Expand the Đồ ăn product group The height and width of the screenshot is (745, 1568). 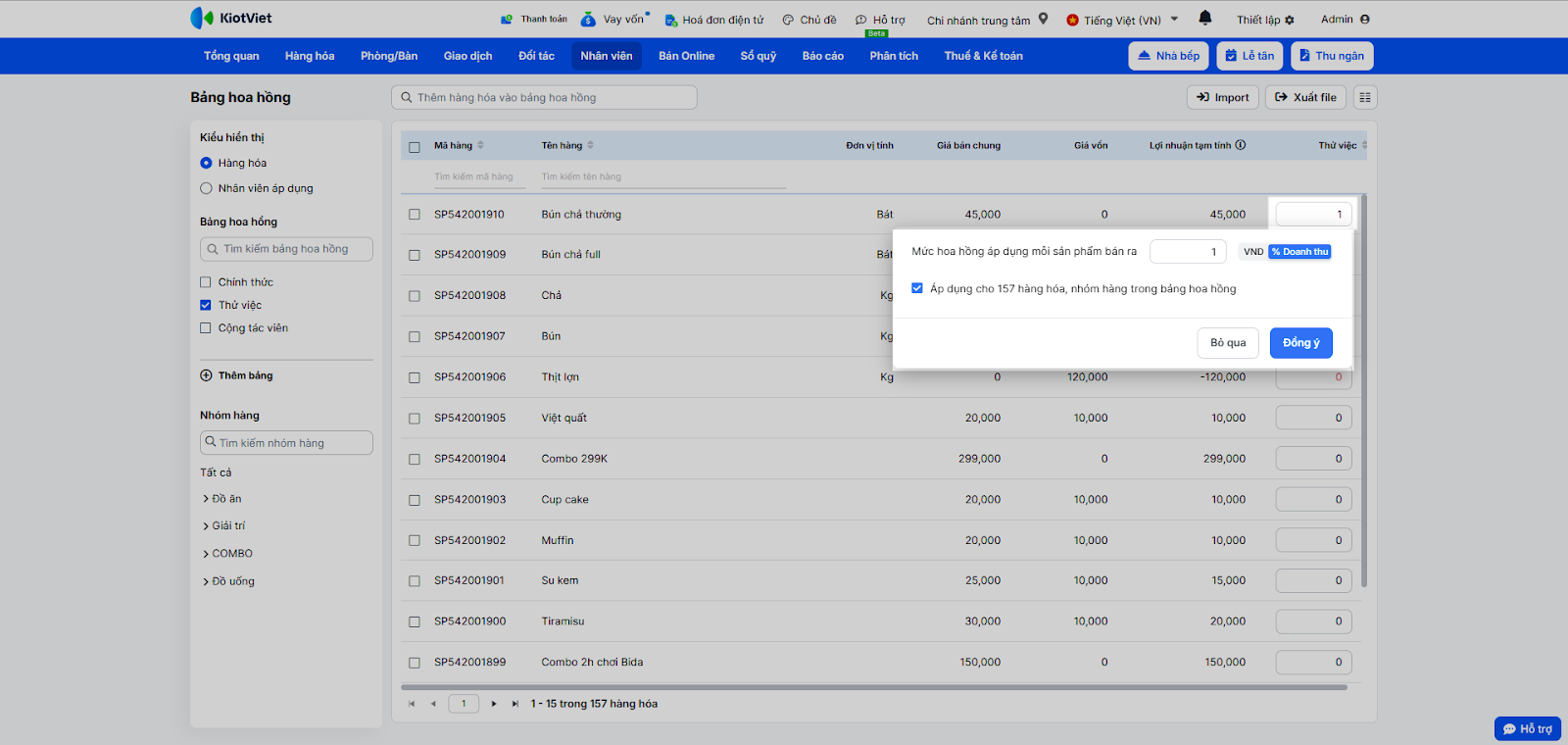pyautogui.click(x=206, y=499)
